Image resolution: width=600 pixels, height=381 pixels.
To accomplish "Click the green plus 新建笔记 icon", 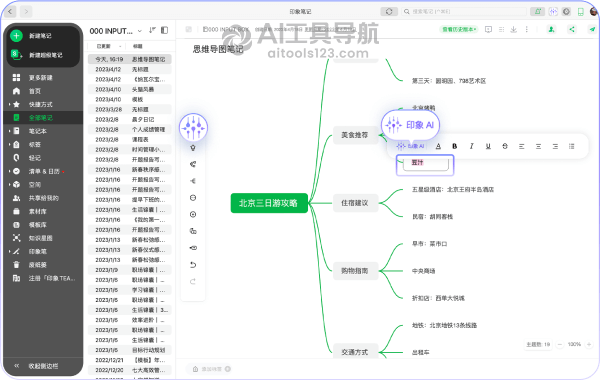I will tap(16, 36).
